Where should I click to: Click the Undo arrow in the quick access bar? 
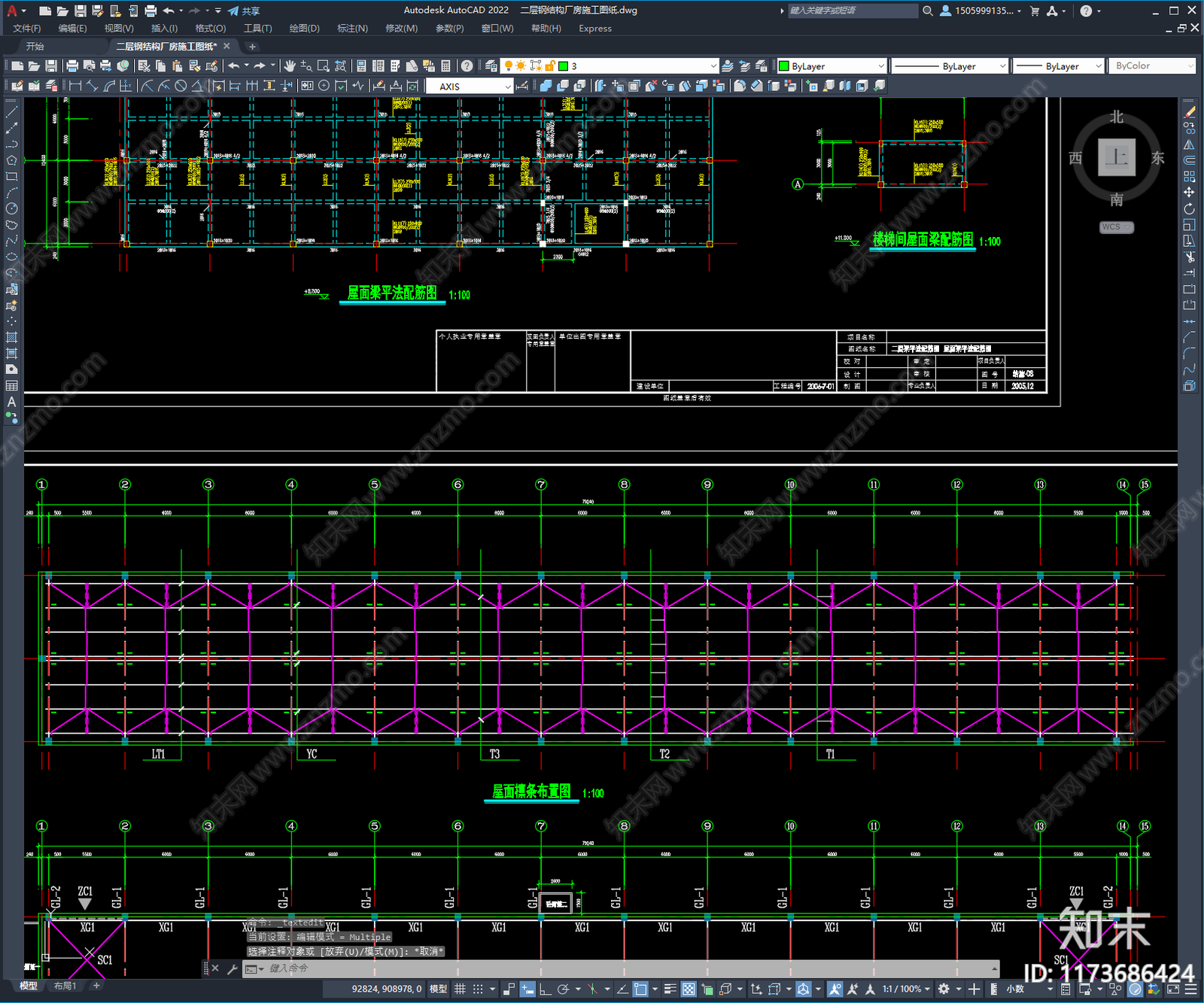click(x=169, y=11)
